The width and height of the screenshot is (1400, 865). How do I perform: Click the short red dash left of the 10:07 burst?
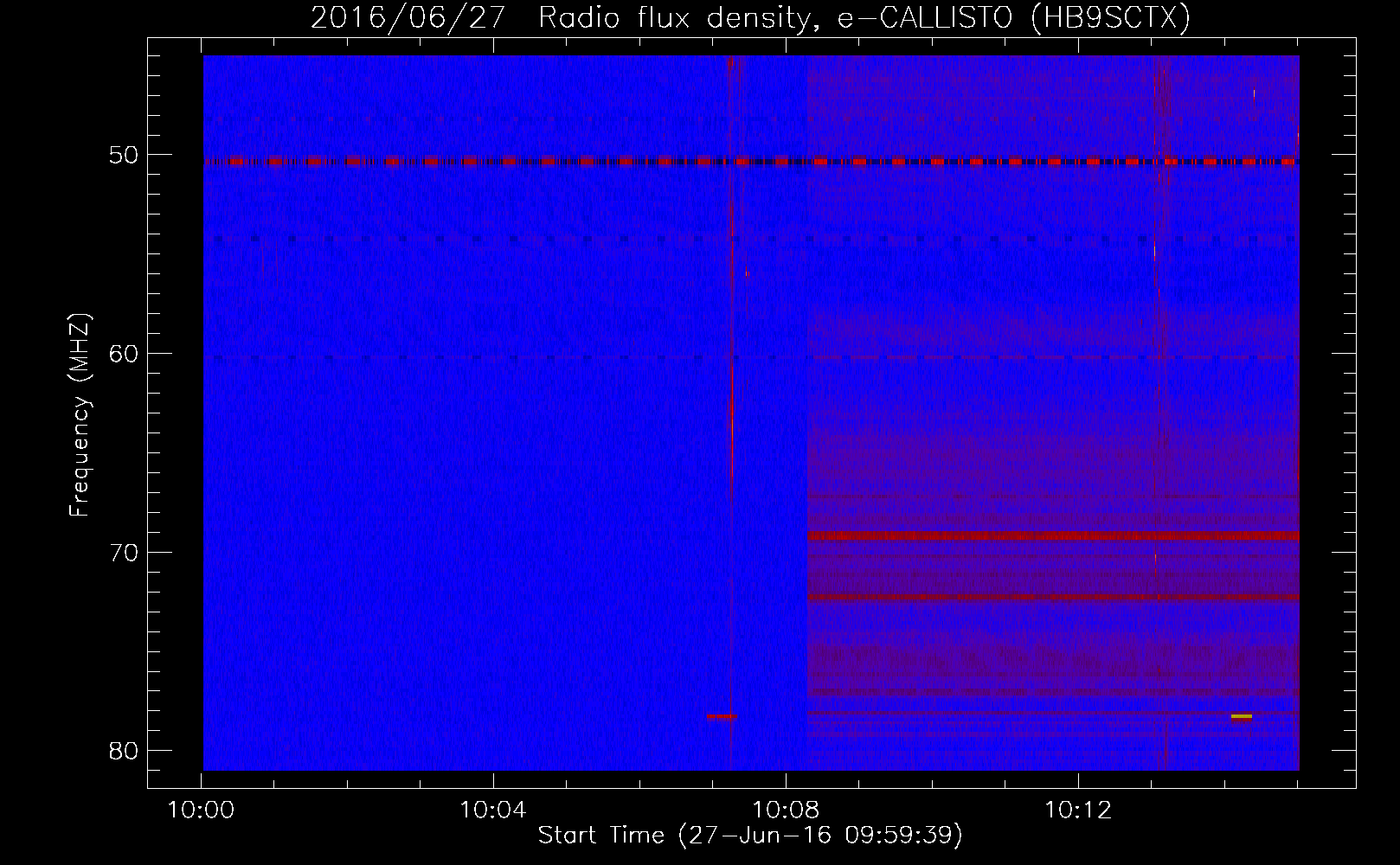(721, 716)
